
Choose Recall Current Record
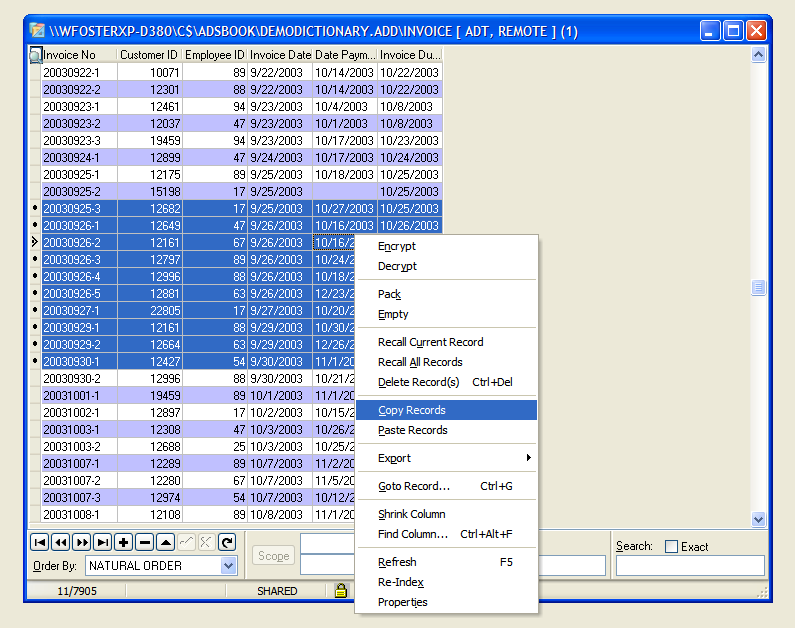[x=447, y=342]
